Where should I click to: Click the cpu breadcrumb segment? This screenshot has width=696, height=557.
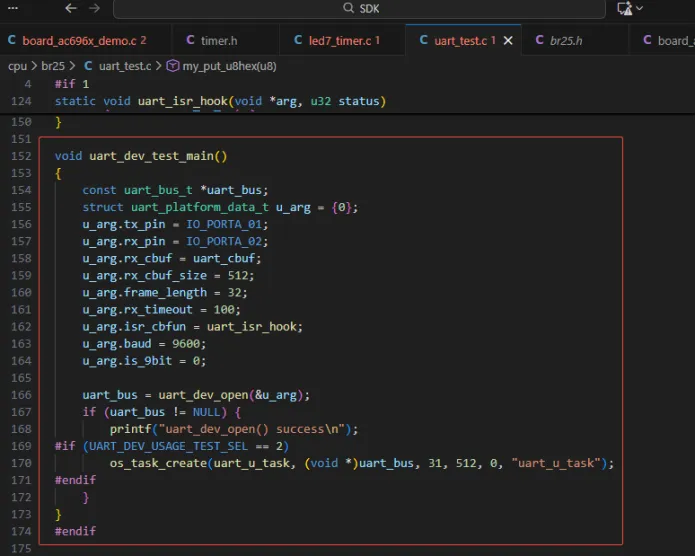[17, 66]
